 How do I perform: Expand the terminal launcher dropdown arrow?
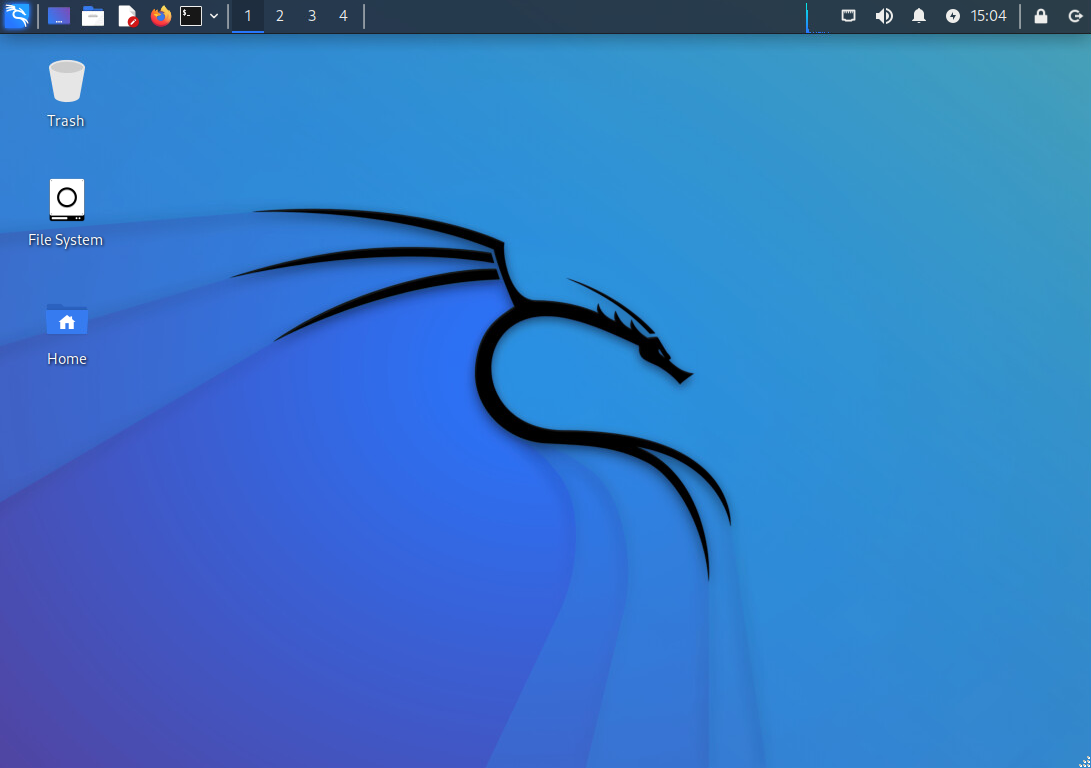pos(214,16)
